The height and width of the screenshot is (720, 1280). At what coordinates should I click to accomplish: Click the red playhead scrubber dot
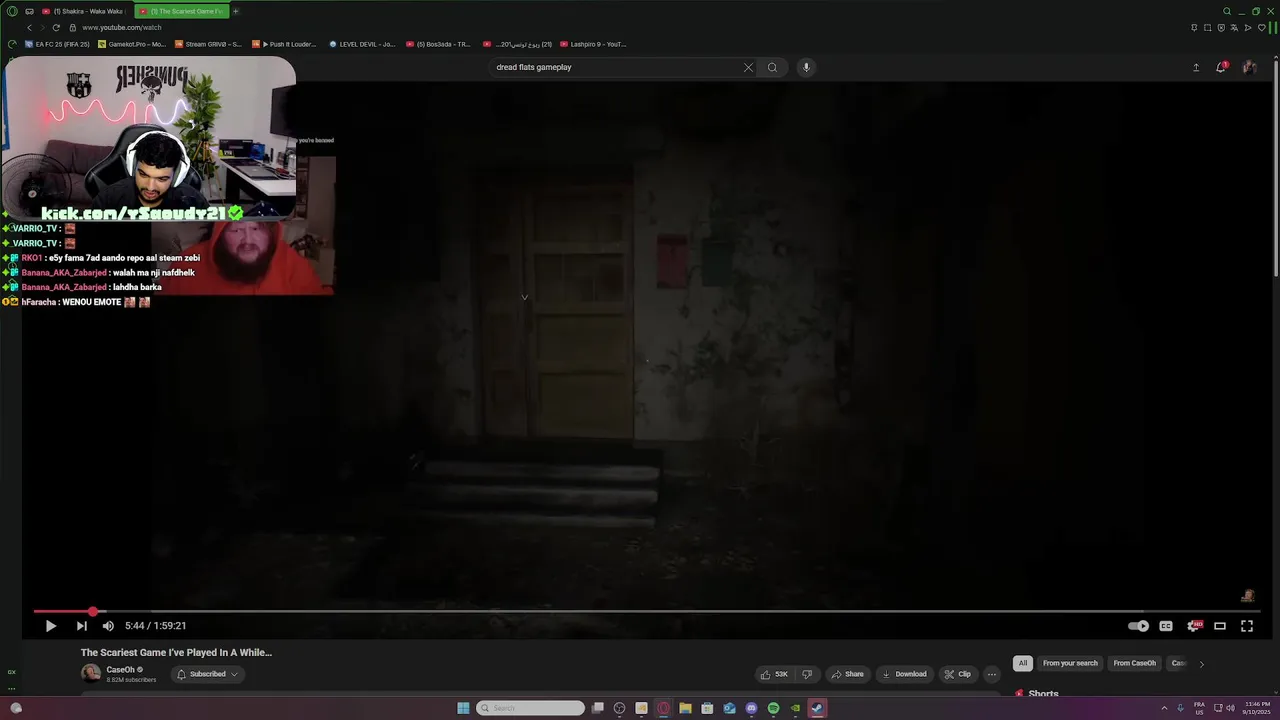tap(93, 611)
